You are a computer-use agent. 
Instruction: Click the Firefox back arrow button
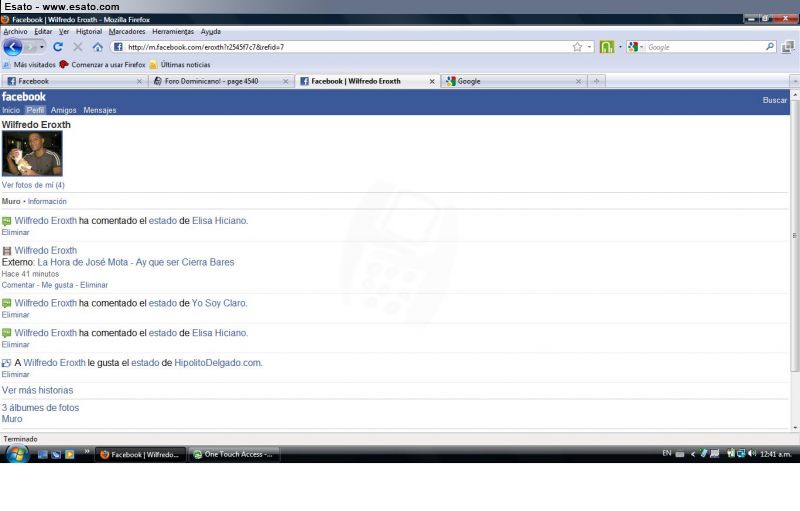coord(13,47)
